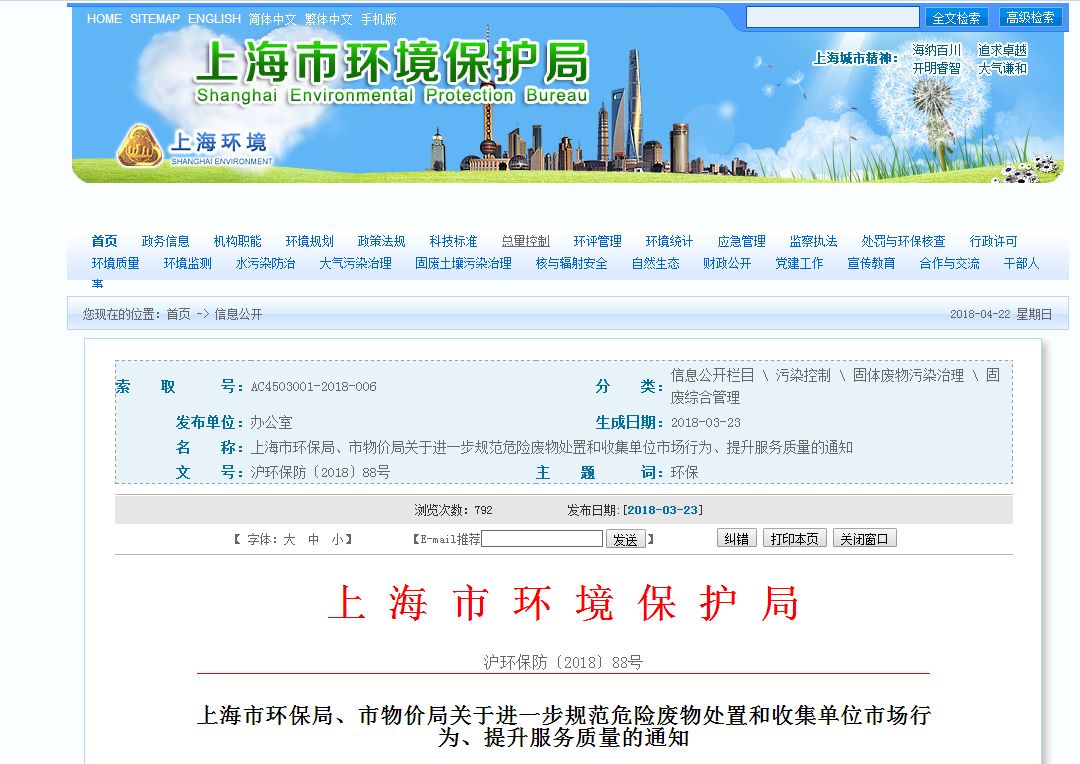Click the 发送 button
The height and width of the screenshot is (764, 1080).
[x=625, y=539]
